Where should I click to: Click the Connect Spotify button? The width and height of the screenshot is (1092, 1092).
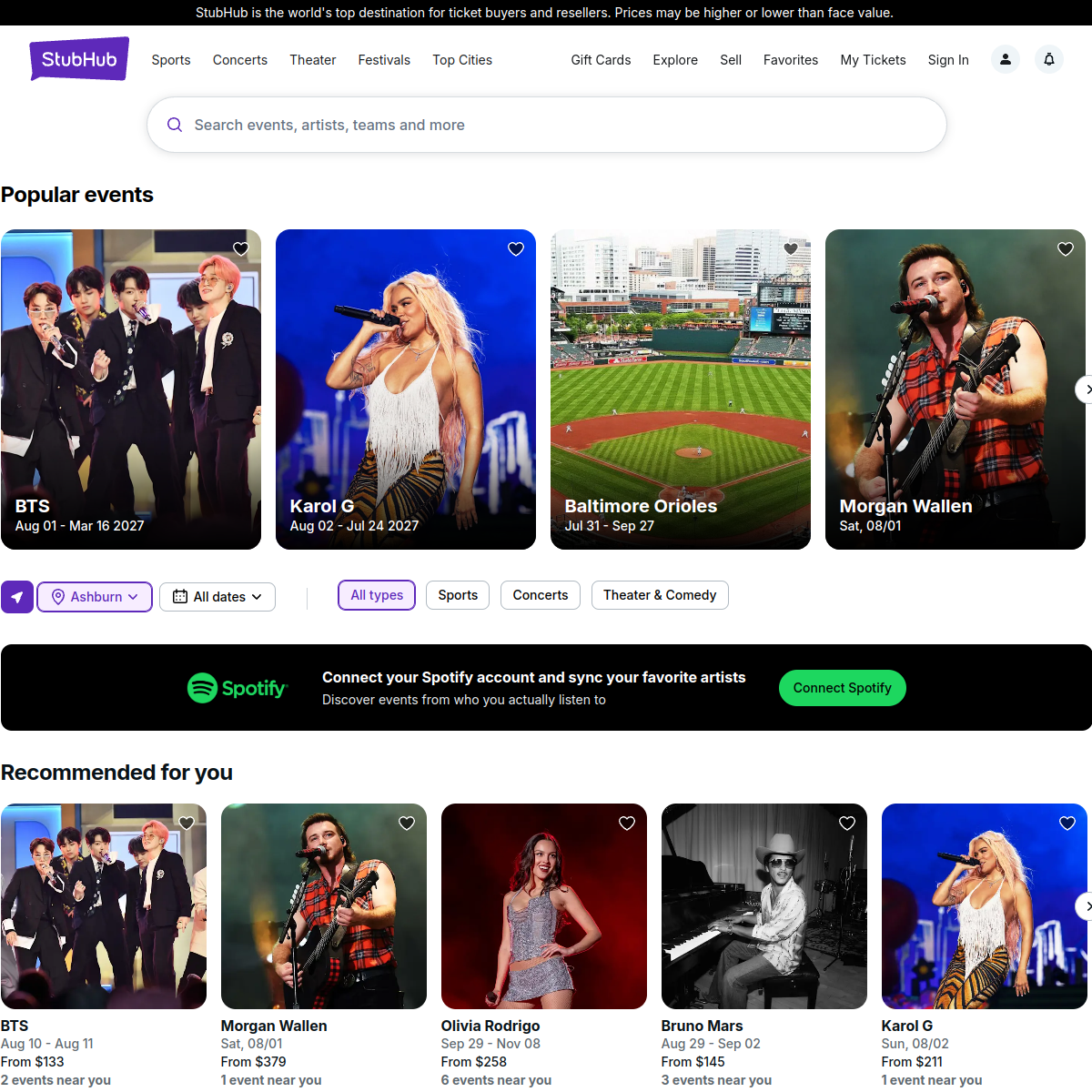[843, 688]
